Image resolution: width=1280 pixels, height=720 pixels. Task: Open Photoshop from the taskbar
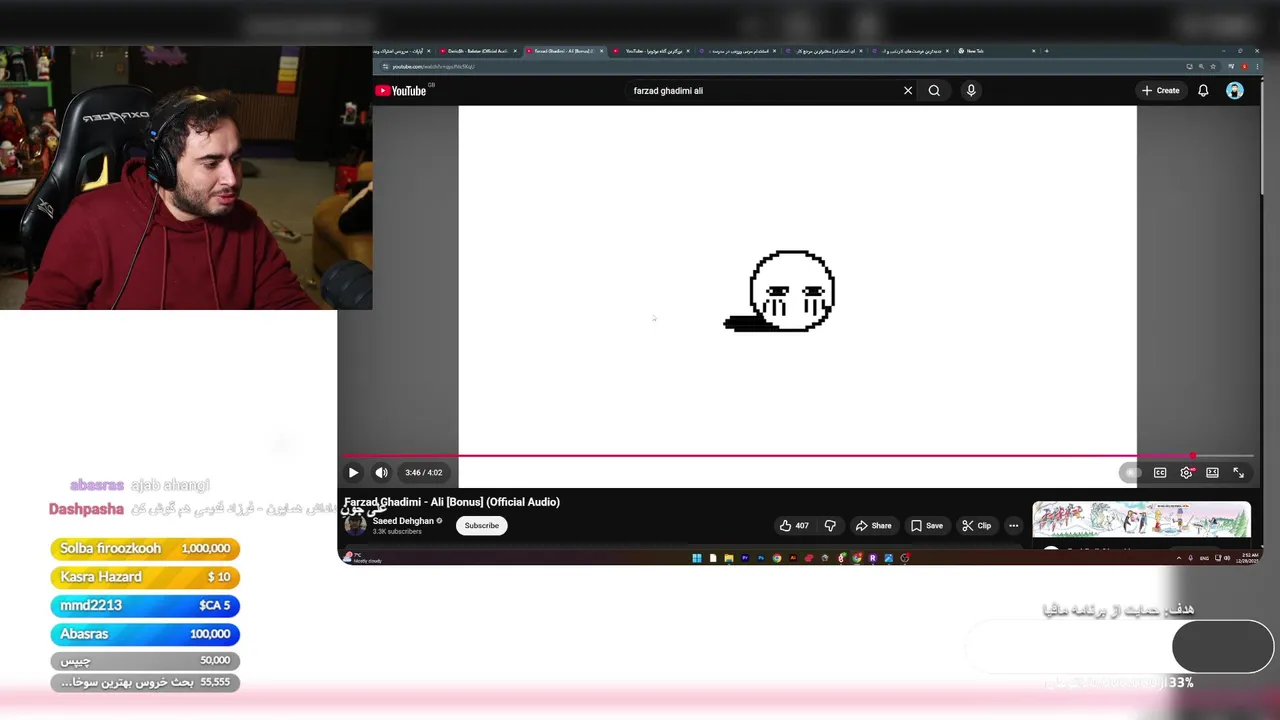pos(761,558)
